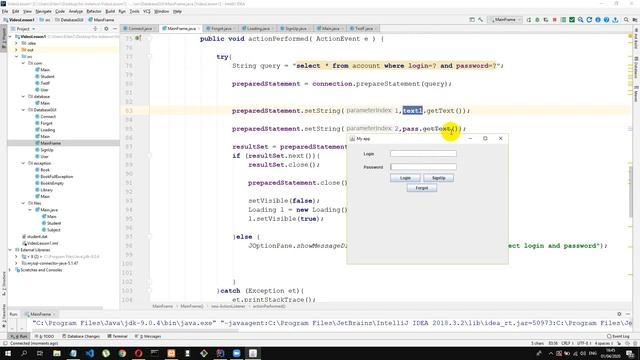
Task: Collapse the exception package node
Action: click(23, 163)
